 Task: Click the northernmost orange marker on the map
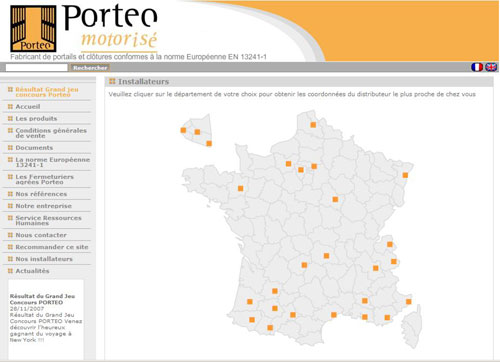click(313, 125)
